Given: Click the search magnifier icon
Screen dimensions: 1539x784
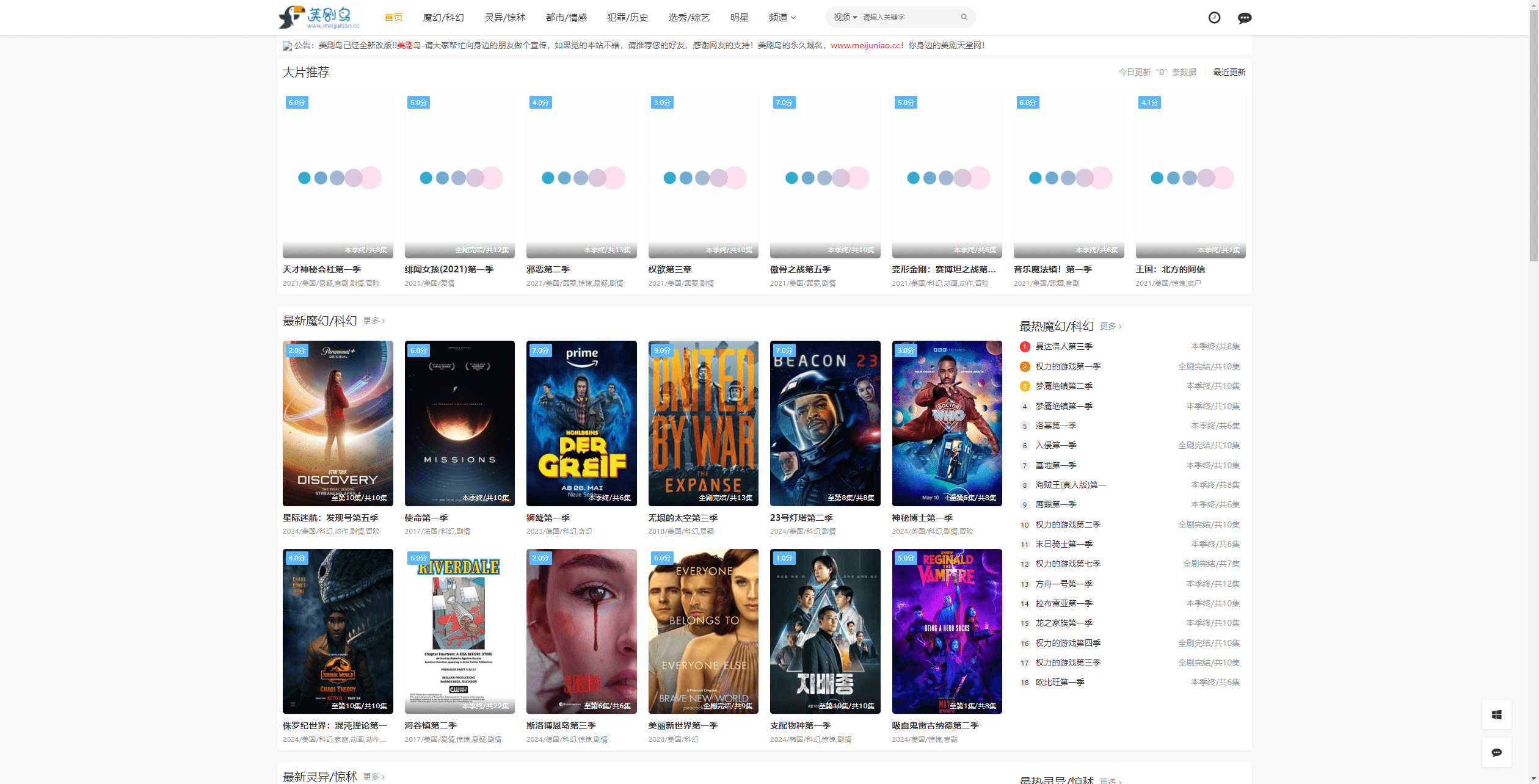Looking at the screenshot, I should [x=964, y=17].
